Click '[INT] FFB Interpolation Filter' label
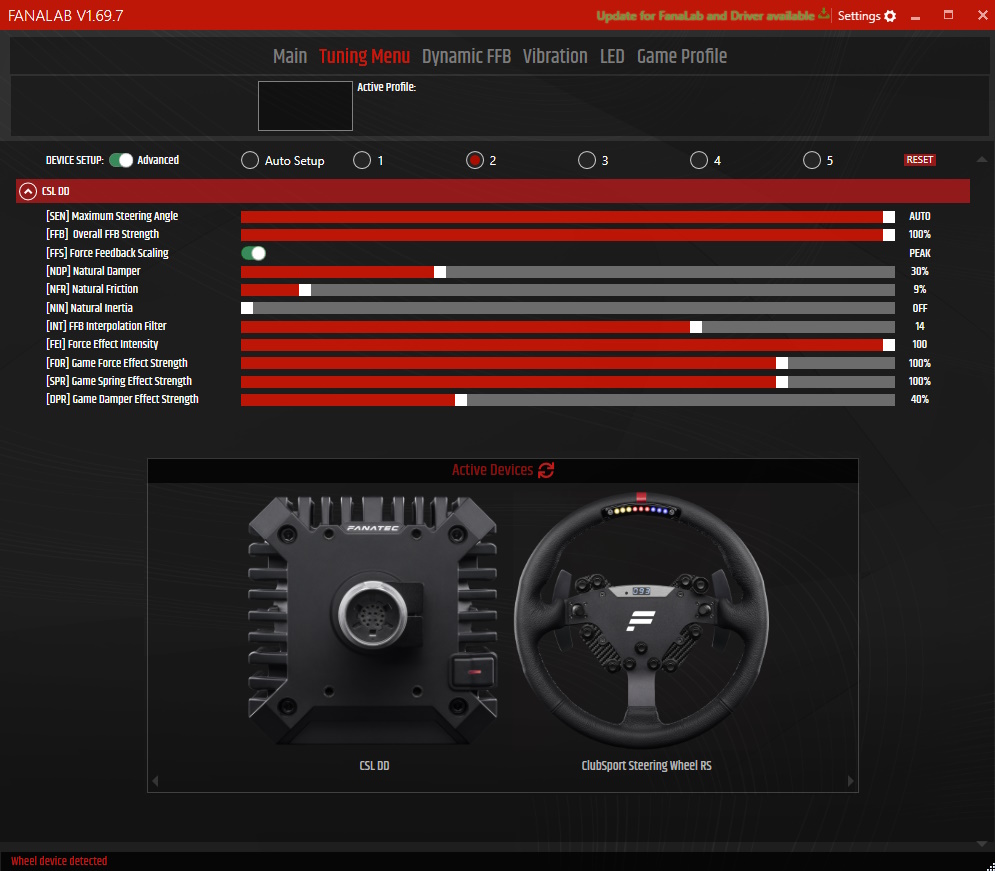Viewport: 995px width, 871px height. [x=106, y=326]
